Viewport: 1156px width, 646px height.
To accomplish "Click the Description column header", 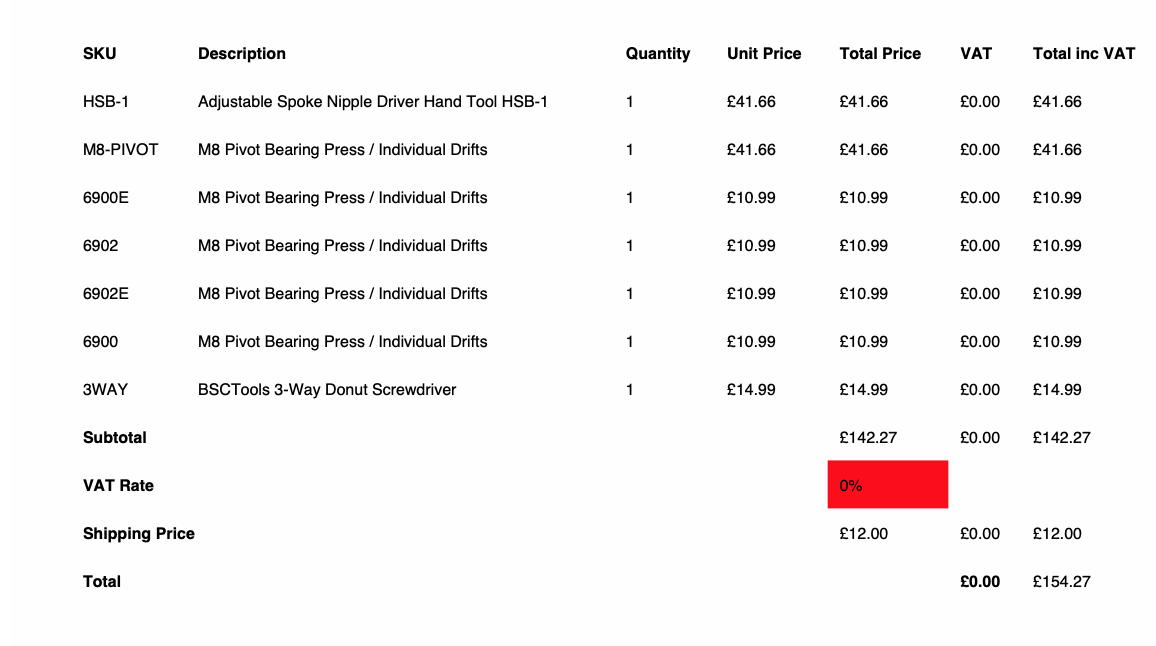I will 242,53.
